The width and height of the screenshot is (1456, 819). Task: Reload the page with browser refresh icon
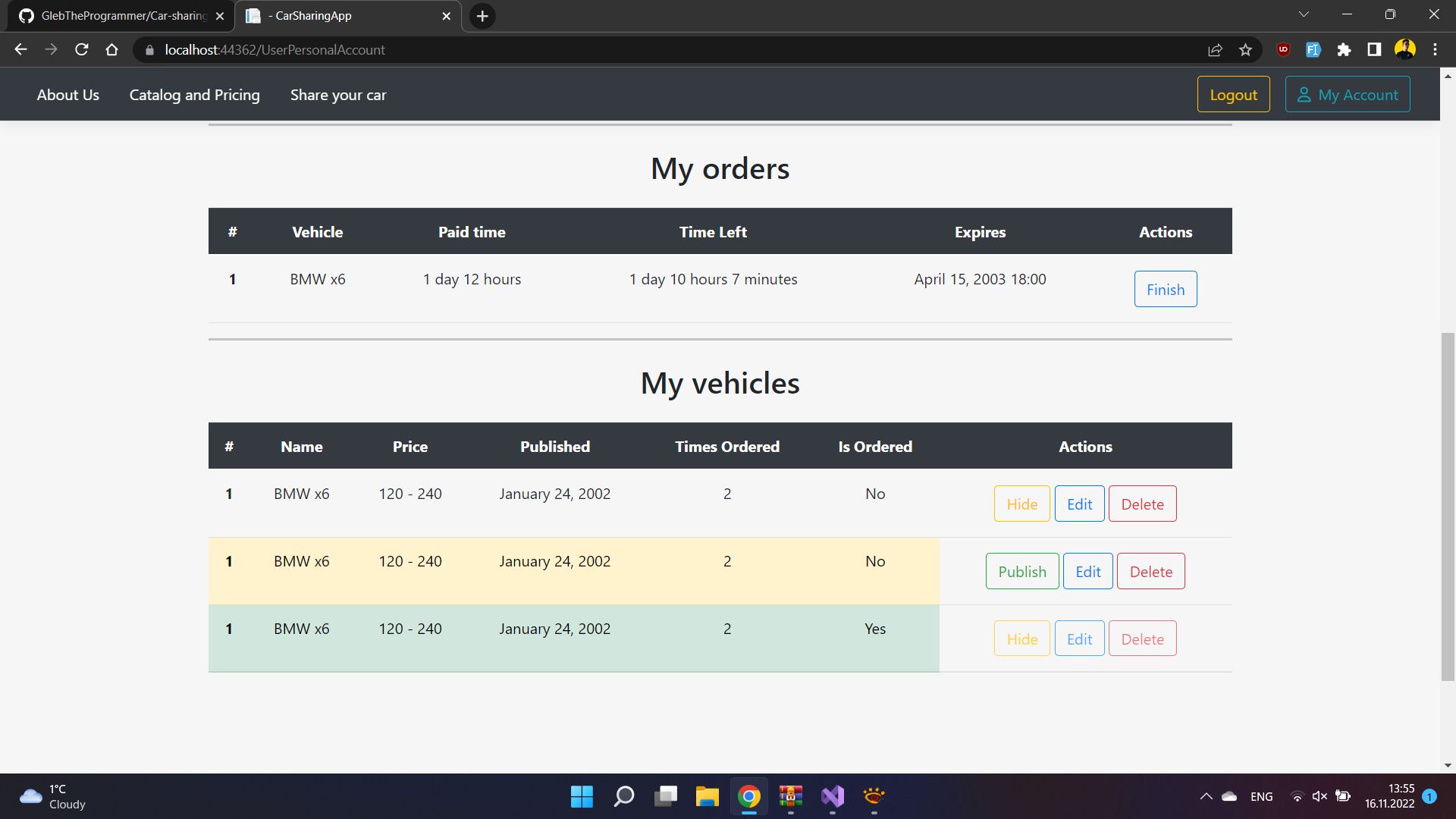point(82,50)
